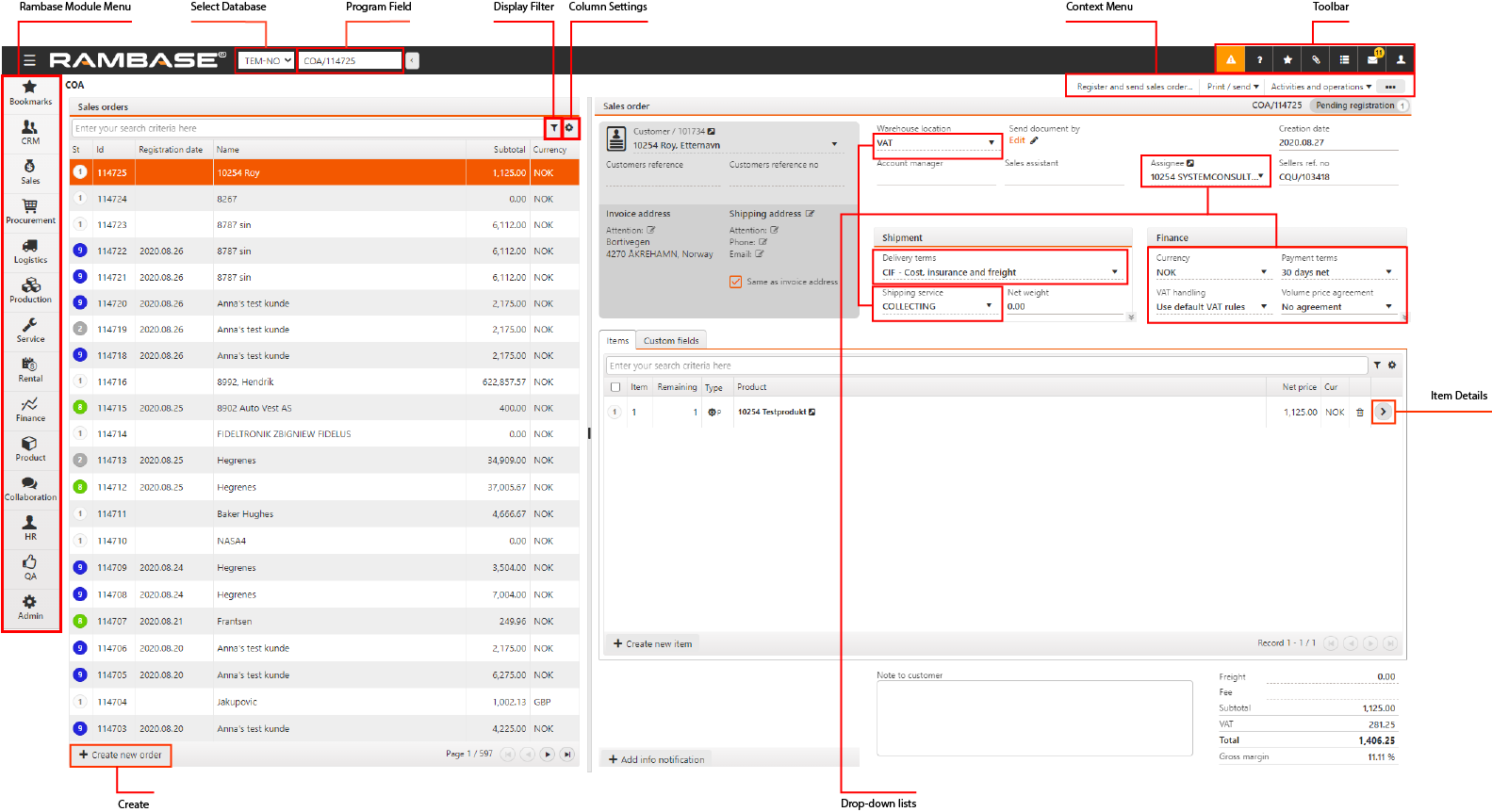This screenshot has height=812, width=1492.
Task: Expand the Shipment section double-chevron
Action: point(1131,317)
